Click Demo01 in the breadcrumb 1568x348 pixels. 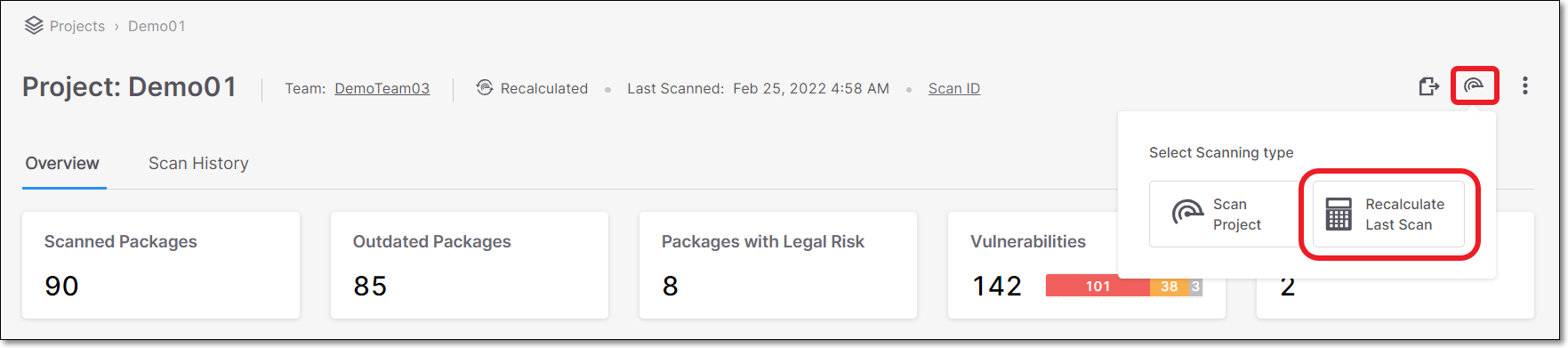(x=157, y=26)
